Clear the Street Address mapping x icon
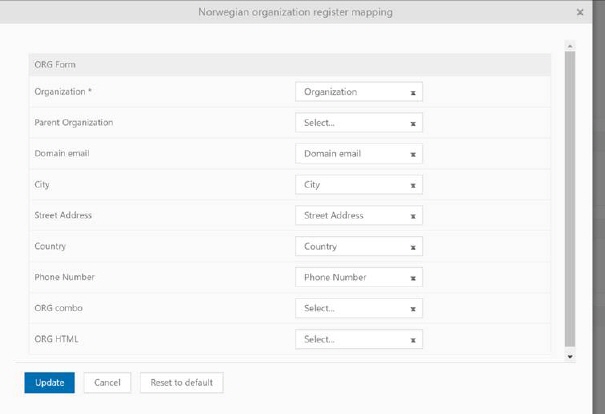 tap(413, 216)
